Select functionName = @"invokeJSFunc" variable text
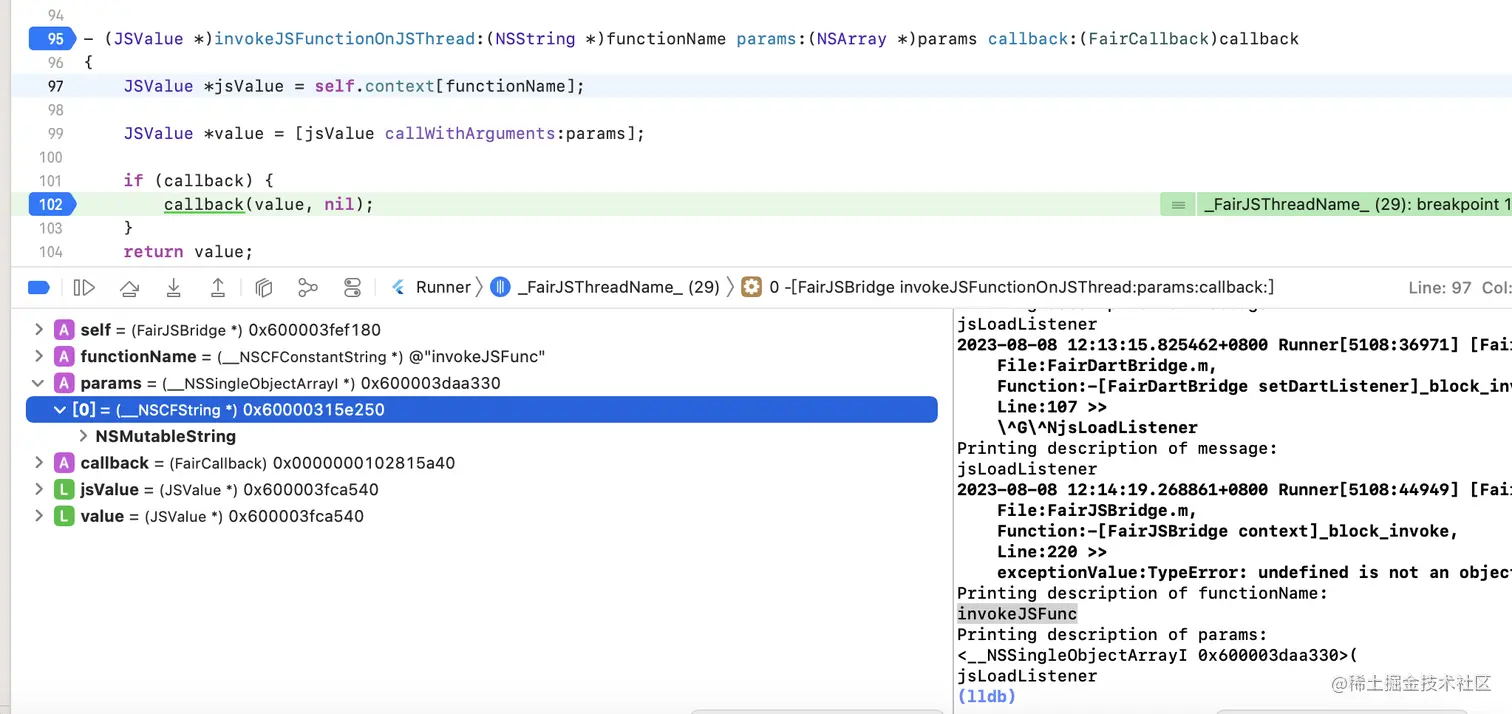 tap(313, 356)
